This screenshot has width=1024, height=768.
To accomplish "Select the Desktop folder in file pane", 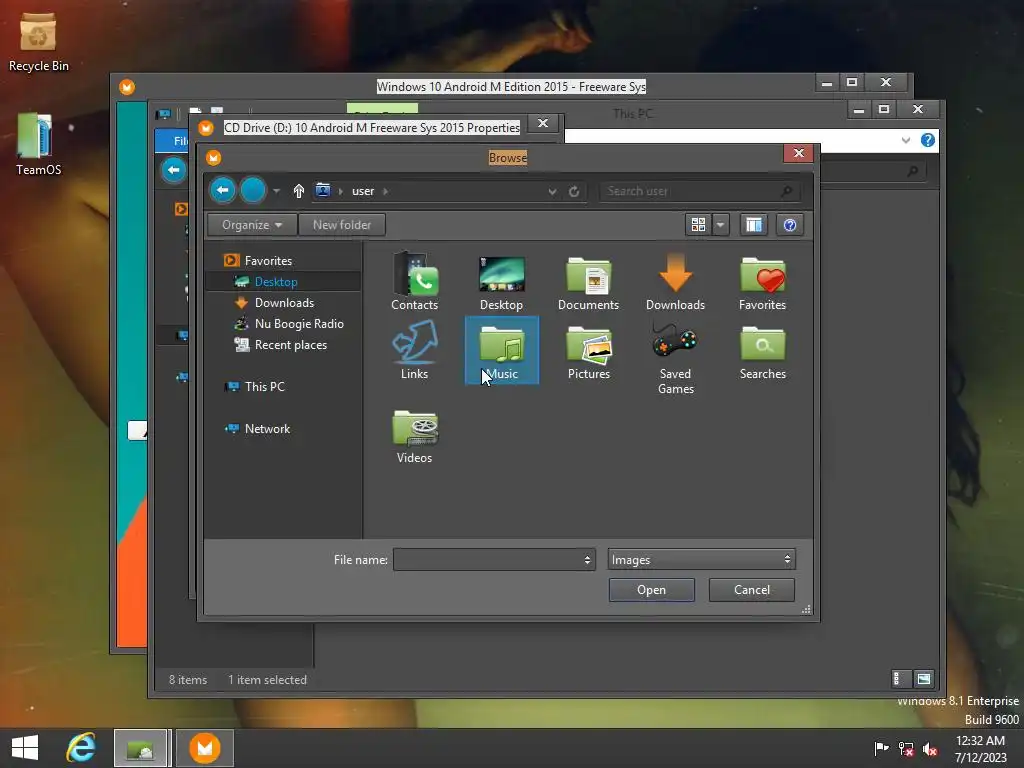I will coord(501,282).
